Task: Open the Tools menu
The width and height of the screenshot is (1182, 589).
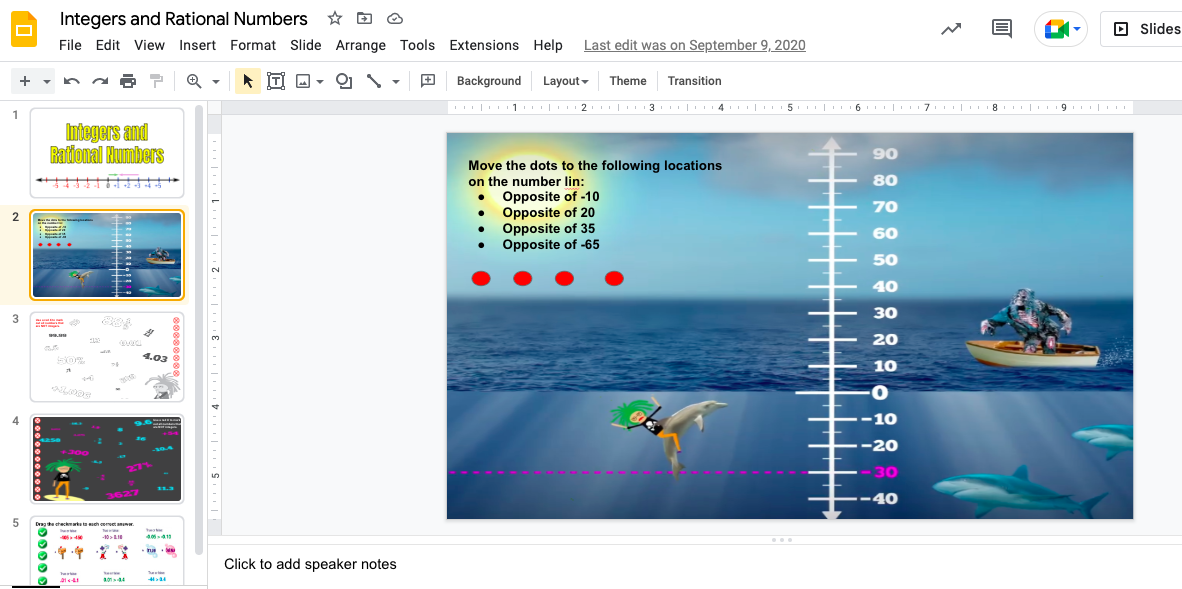Action: click(x=417, y=45)
